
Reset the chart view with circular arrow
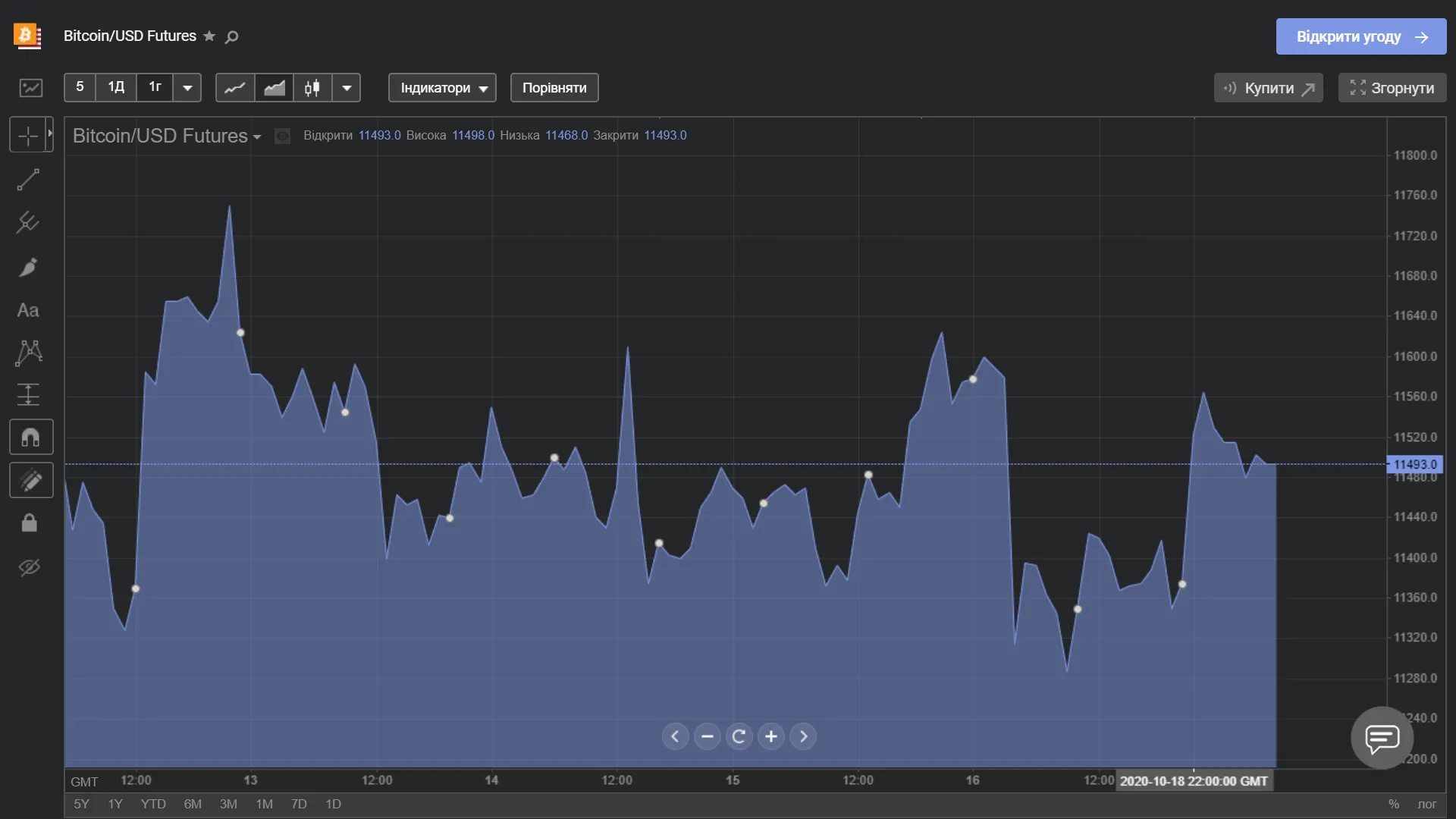click(x=739, y=736)
